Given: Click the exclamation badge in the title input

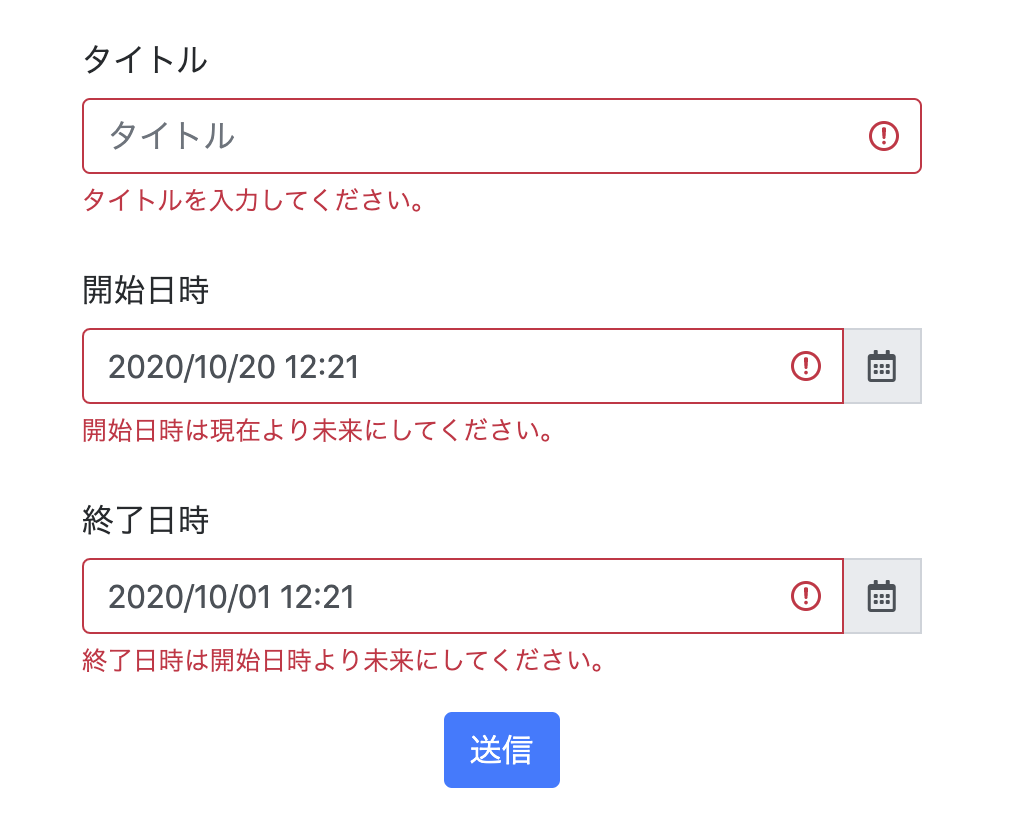Looking at the screenshot, I should pos(884,136).
